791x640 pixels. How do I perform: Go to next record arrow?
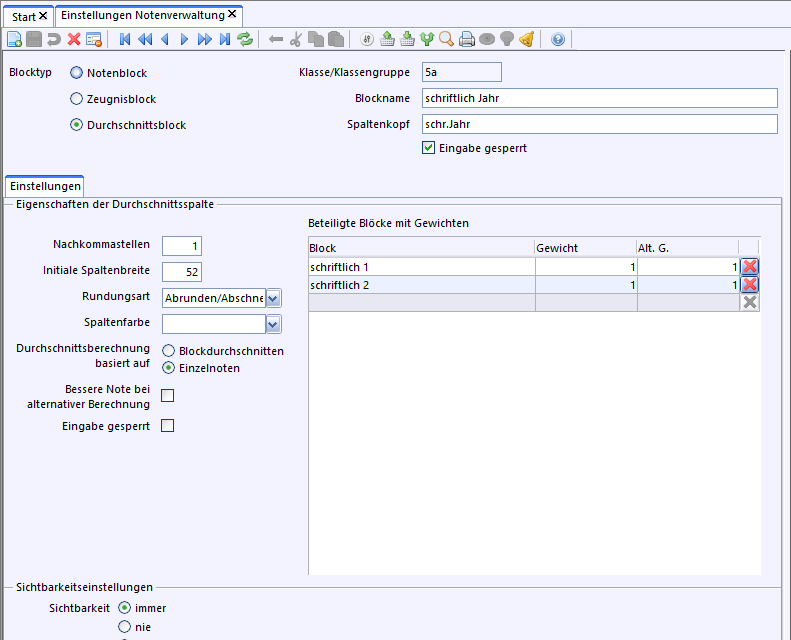click(184, 39)
